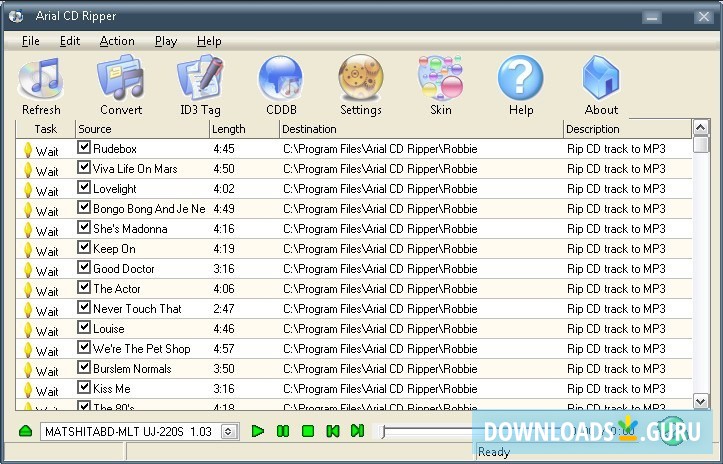Viewport: 723px width, 464px height.
Task: Sort by the Description column header
Action: click(x=628, y=129)
